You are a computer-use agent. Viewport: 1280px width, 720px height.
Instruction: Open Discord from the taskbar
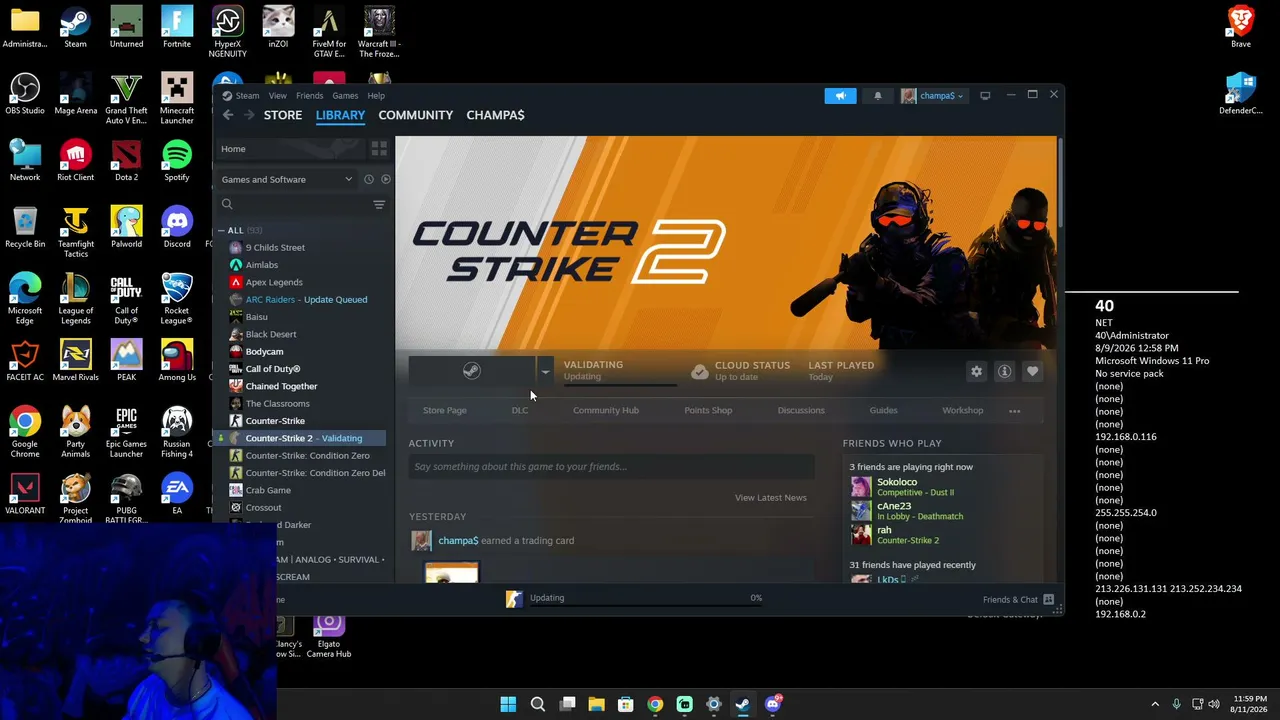tap(772, 704)
